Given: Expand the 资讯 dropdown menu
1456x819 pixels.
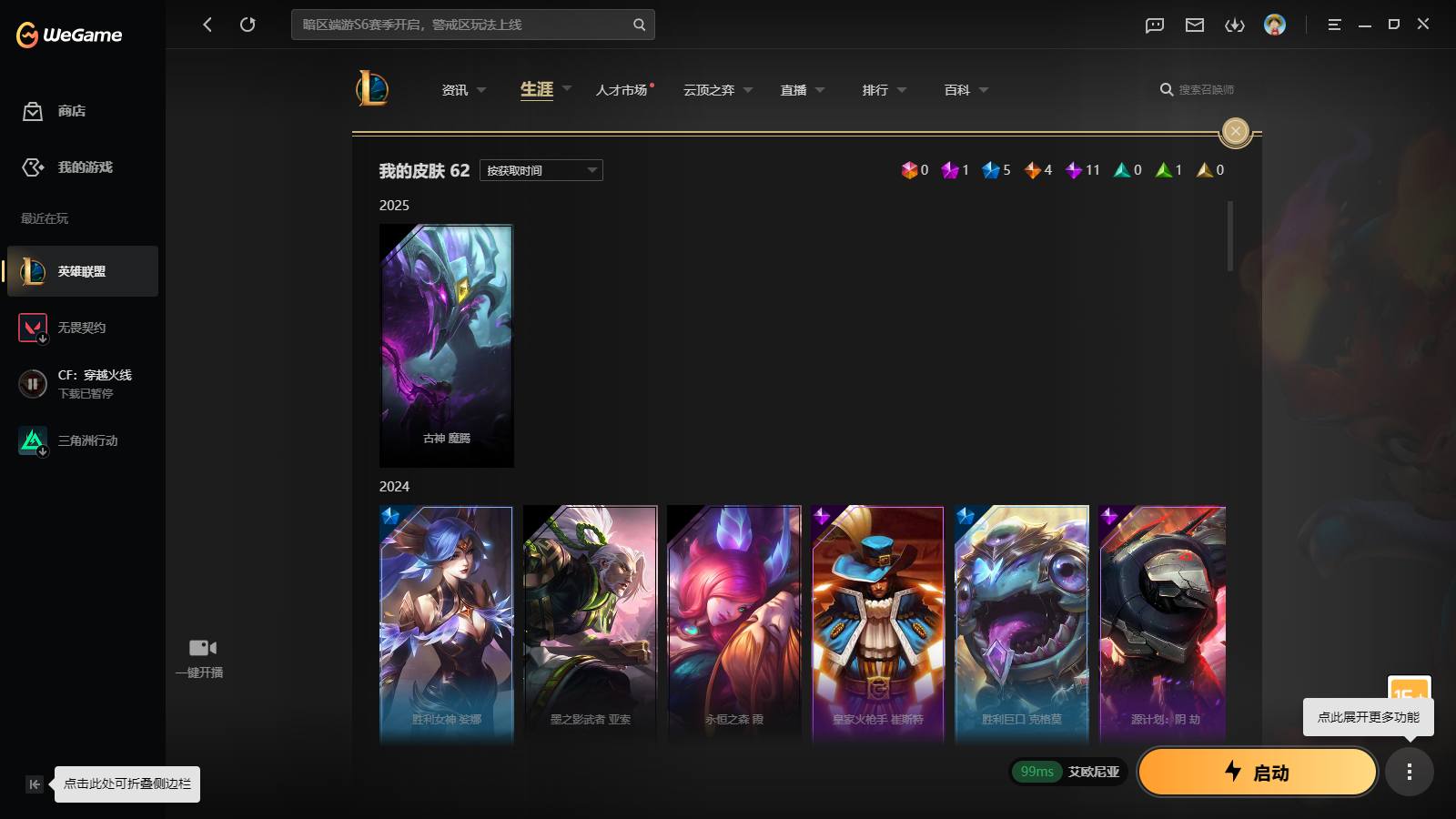Looking at the screenshot, I should tap(464, 90).
